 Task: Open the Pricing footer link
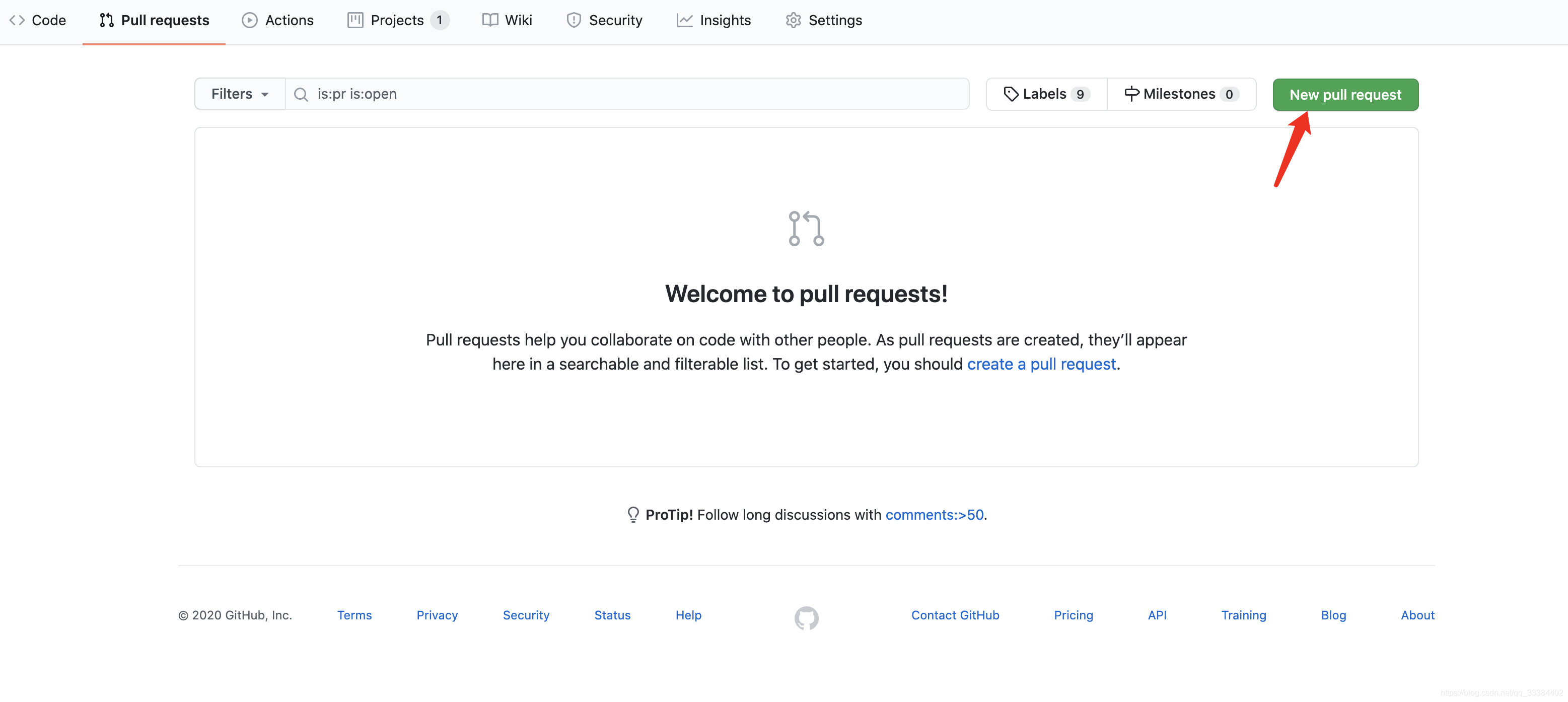click(x=1073, y=615)
